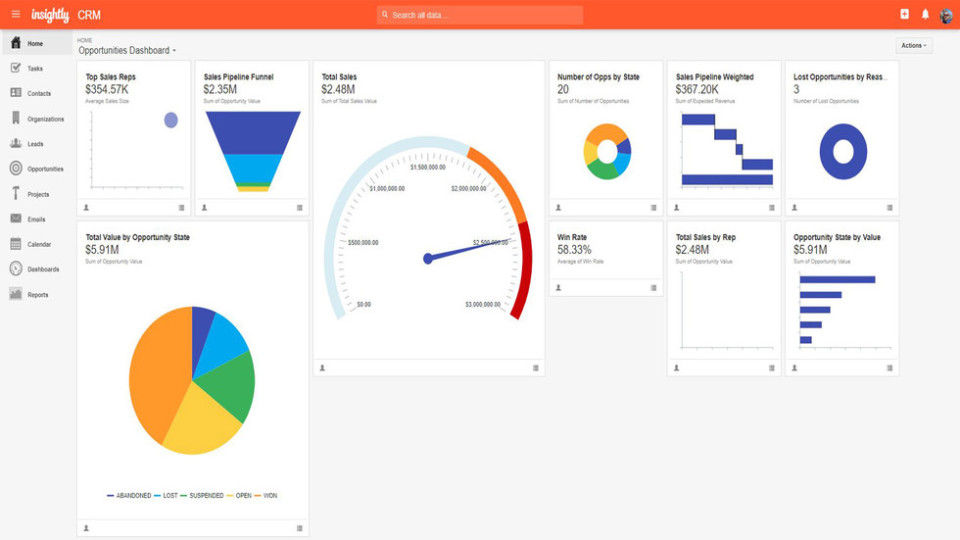Open Leads in the sidebar
The width and height of the screenshot is (960, 540).
[36, 144]
